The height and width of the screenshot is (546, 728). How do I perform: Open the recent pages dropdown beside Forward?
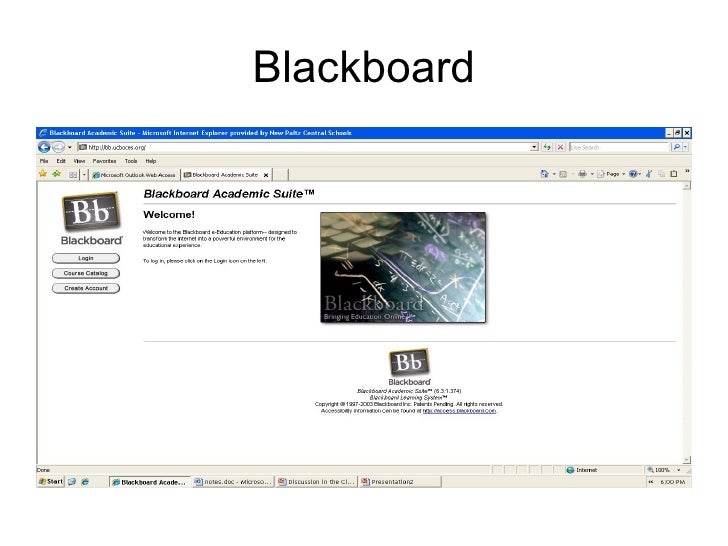pos(70,147)
